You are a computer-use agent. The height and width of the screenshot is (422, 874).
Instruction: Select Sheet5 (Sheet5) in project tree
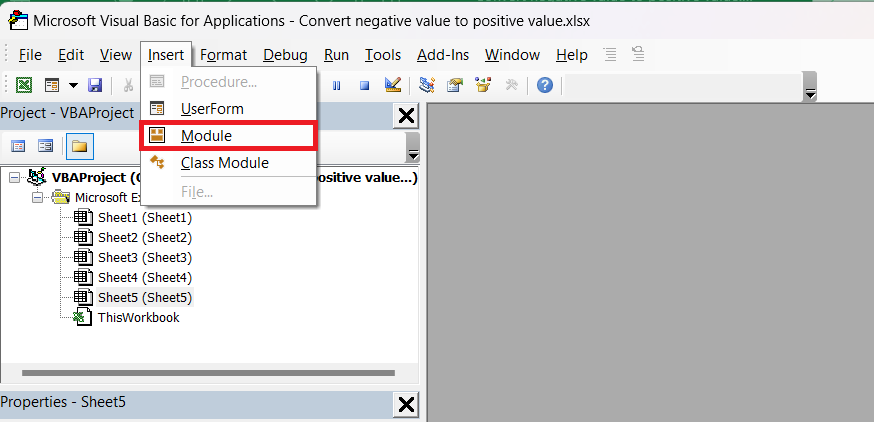click(144, 297)
